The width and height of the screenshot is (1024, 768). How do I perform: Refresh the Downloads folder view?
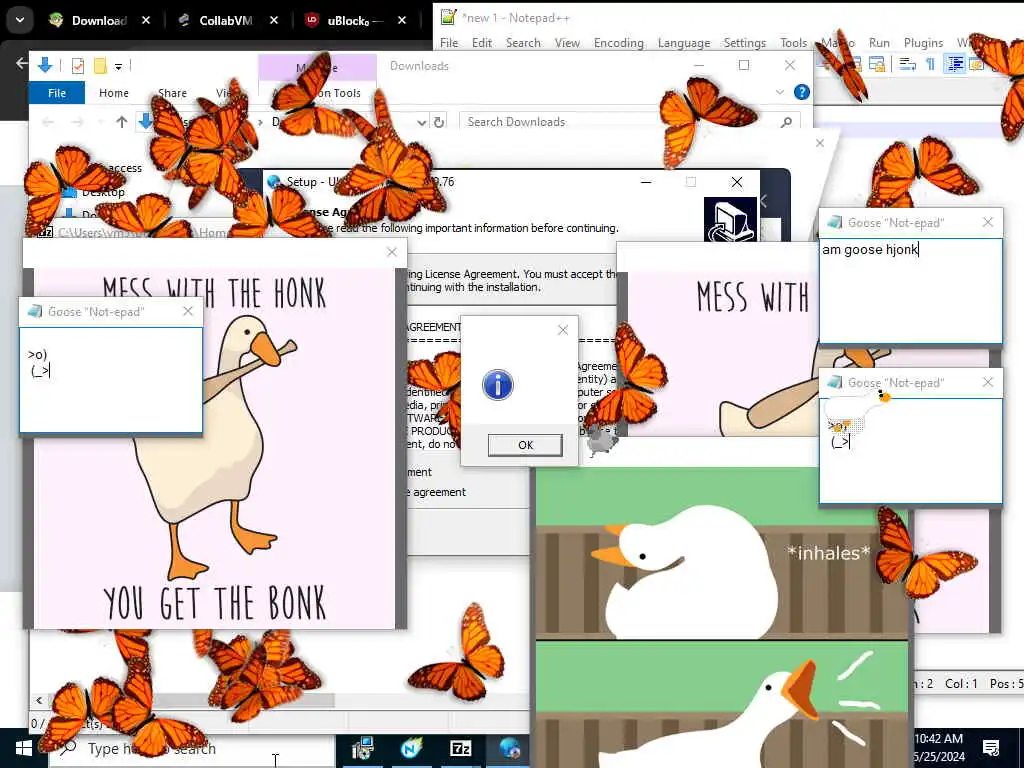point(440,121)
